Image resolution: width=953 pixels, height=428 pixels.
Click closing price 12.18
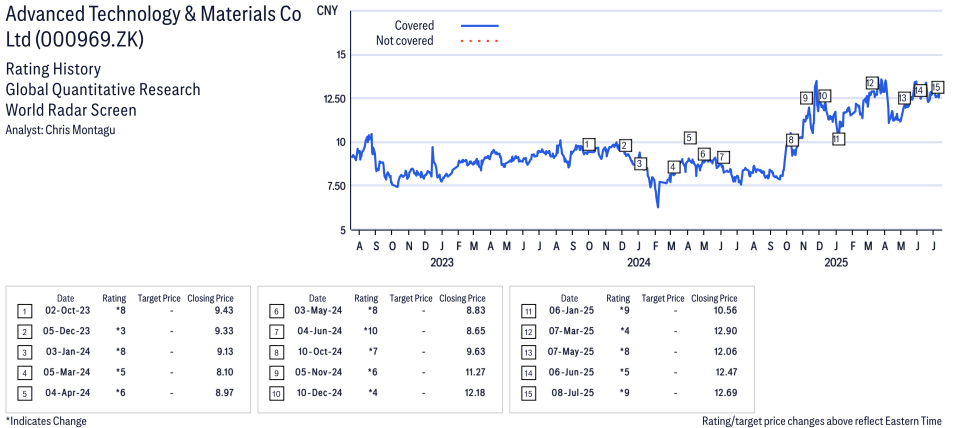click(x=475, y=393)
